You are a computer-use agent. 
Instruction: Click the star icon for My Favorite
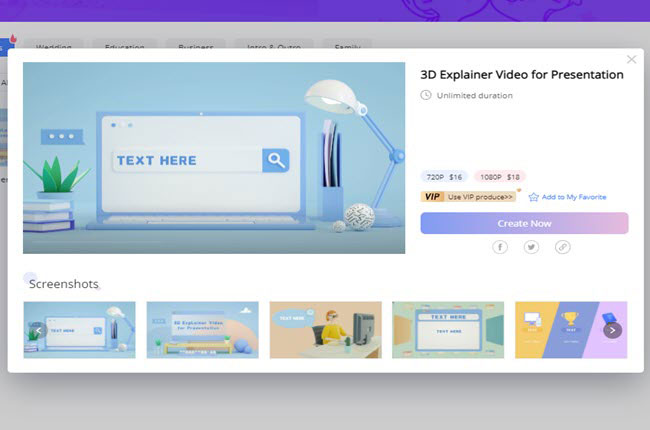coord(534,197)
